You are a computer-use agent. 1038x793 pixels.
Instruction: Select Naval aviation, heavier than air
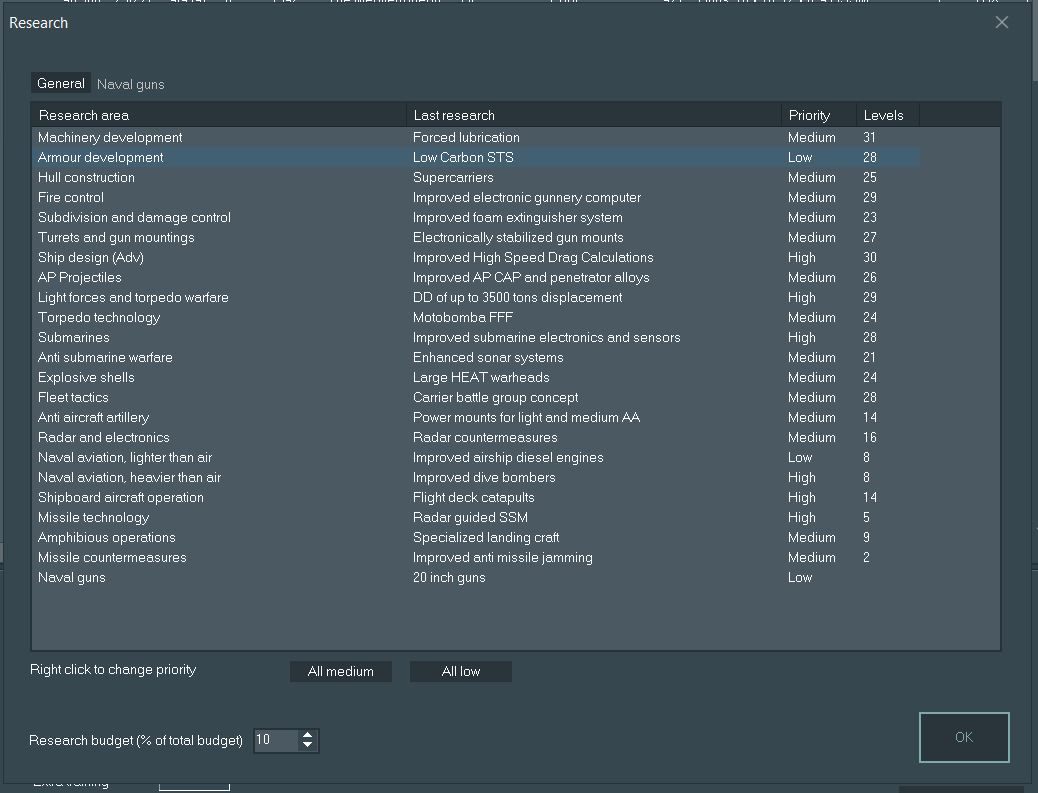click(x=476, y=477)
